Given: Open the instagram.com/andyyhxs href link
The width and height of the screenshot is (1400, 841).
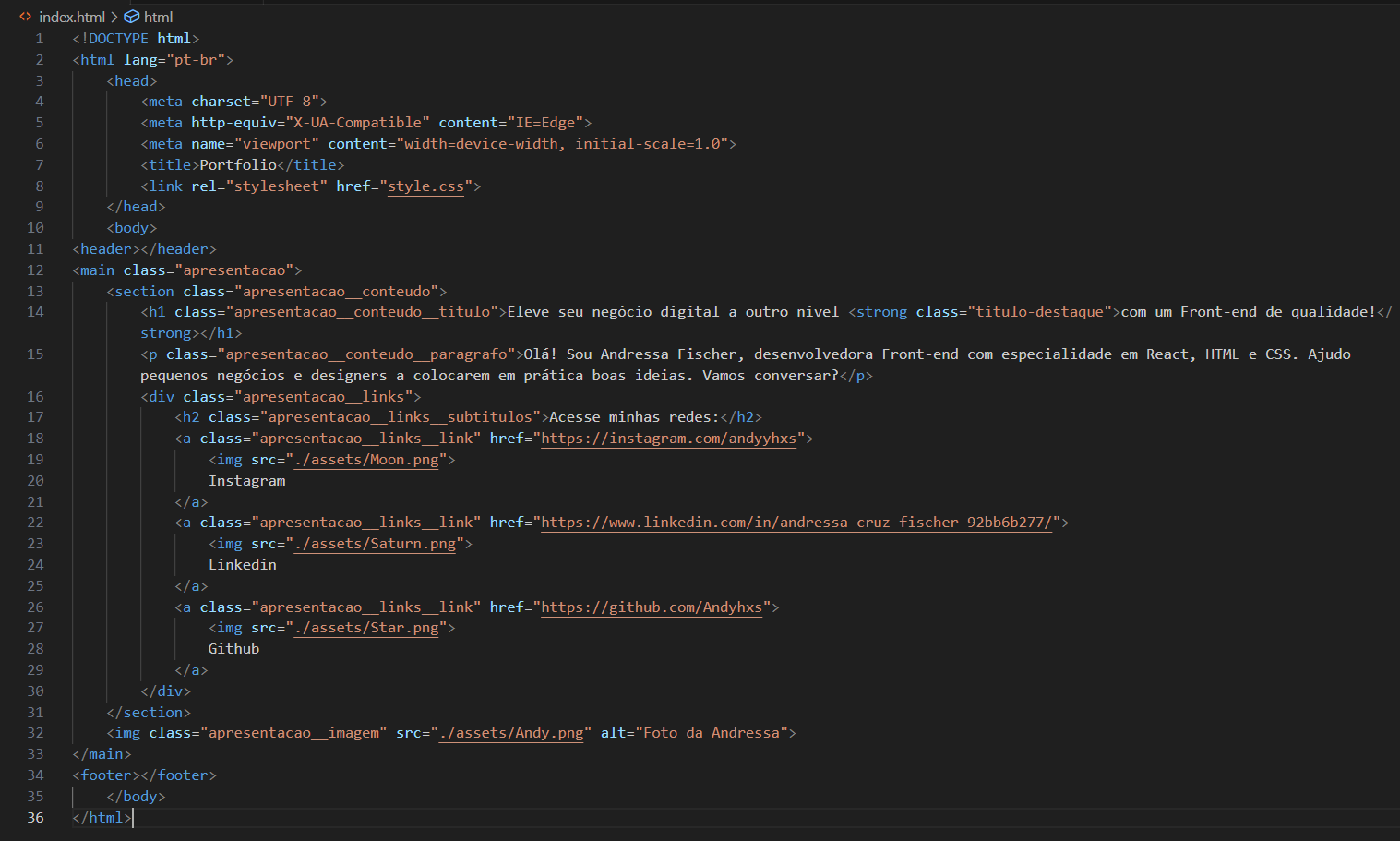Looking at the screenshot, I should (668, 438).
